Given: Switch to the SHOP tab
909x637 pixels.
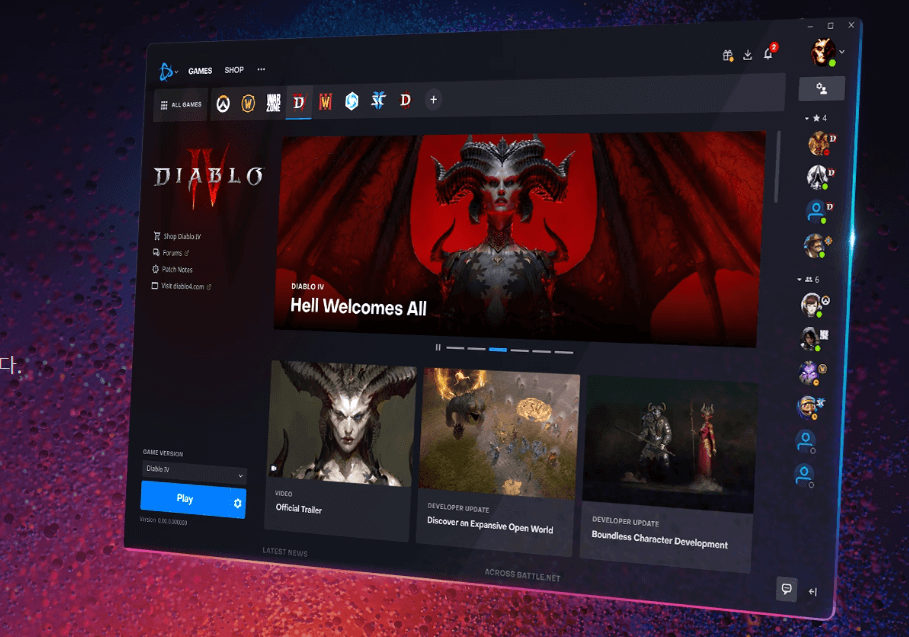Looking at the screenshot, I should coord(234,70).
